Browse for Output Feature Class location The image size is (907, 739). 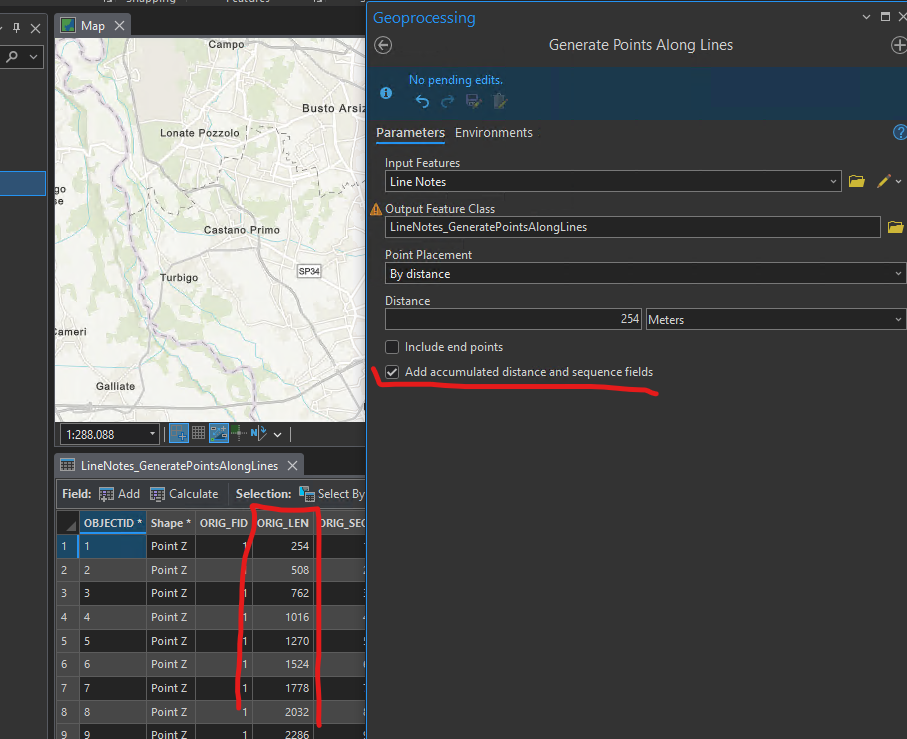pyautogui.click(x=896, y=227)
